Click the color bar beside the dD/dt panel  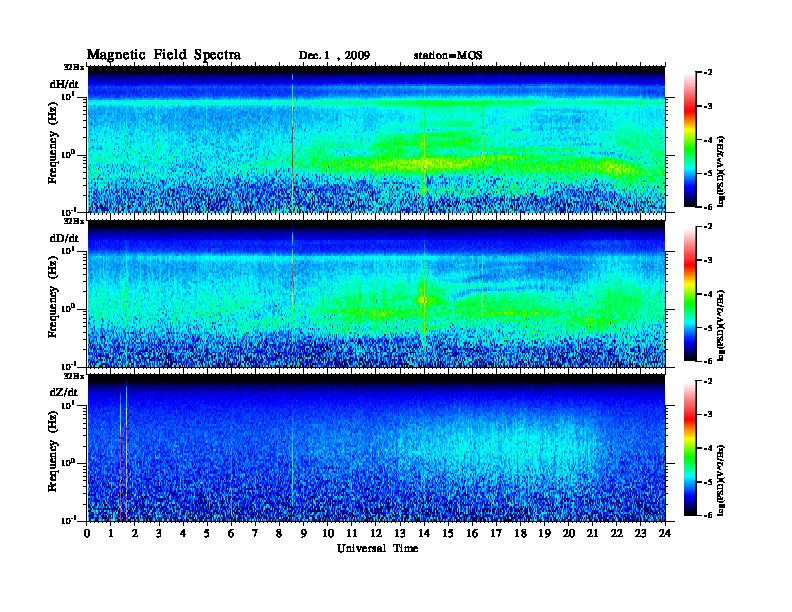[x=690, y=293]
